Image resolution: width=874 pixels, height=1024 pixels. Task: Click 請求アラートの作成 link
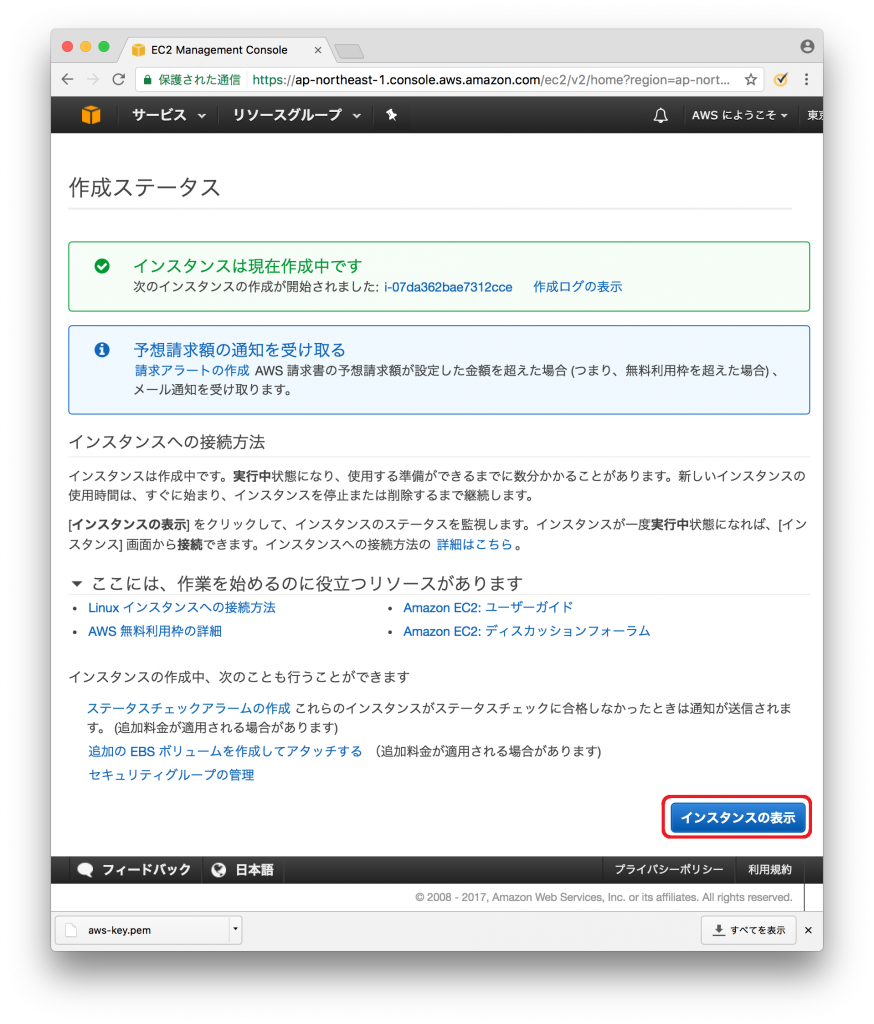[192, 371]
